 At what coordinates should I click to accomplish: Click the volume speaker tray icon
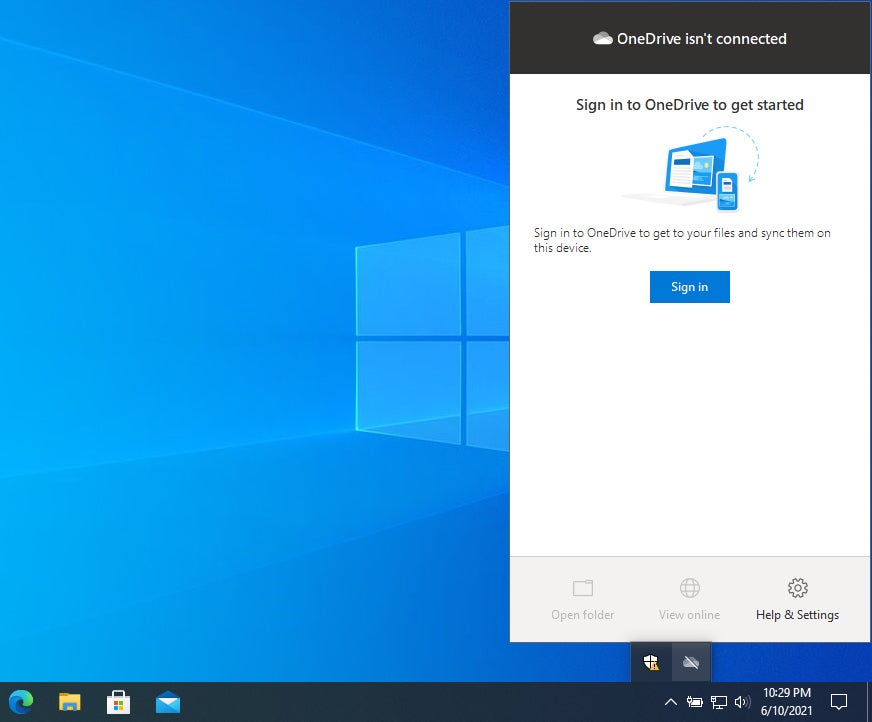[x=742, y=702]
